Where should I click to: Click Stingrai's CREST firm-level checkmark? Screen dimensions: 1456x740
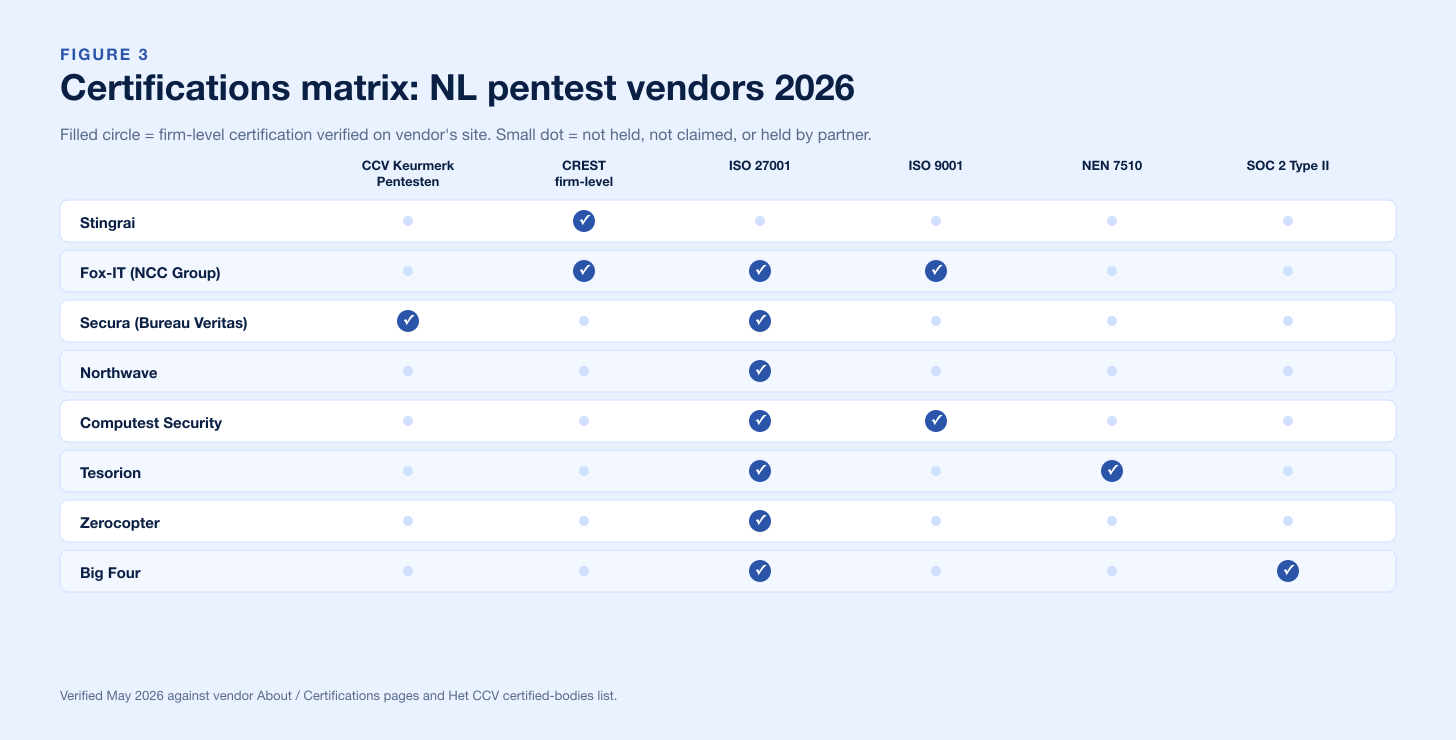click(x=584, y=221)
